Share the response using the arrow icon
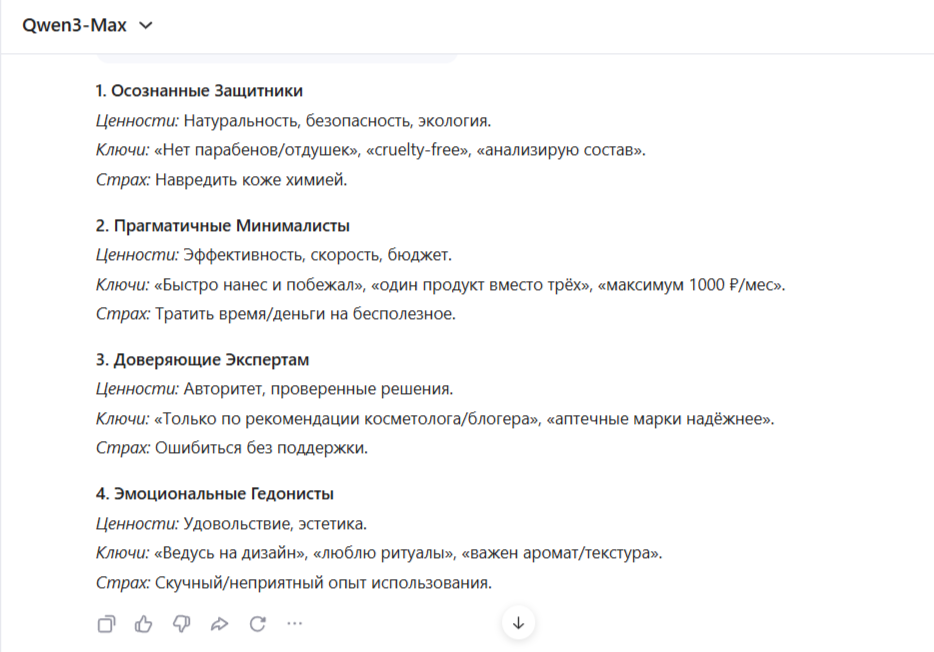934x652 pixels. (x=220, y=624)
